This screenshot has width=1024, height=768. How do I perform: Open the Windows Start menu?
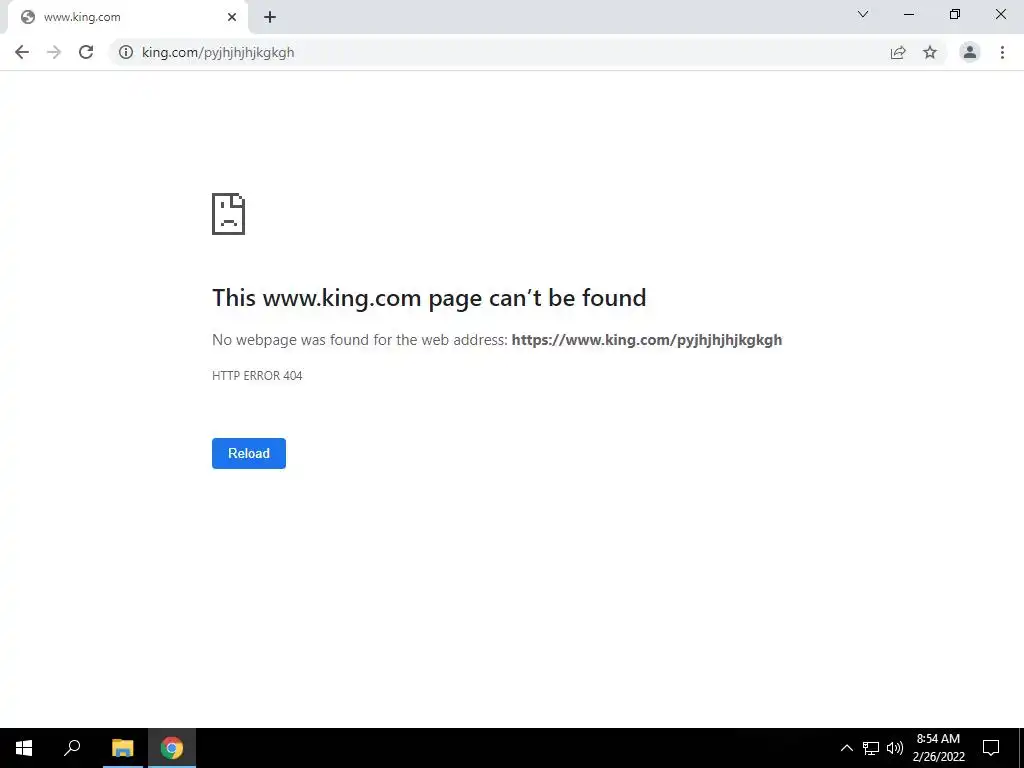click(24, 748)
